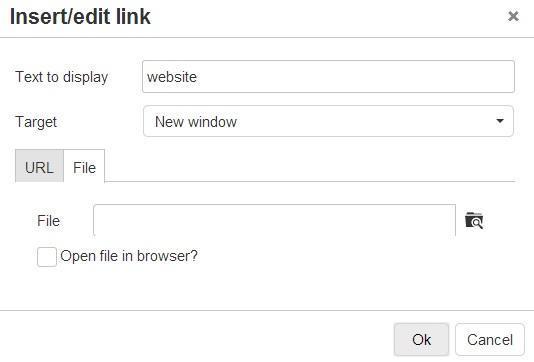The height and width of the screenshot is (362, 534).
Task: Click the Target dropdown arrow caret
Action: tap(500, 121)
